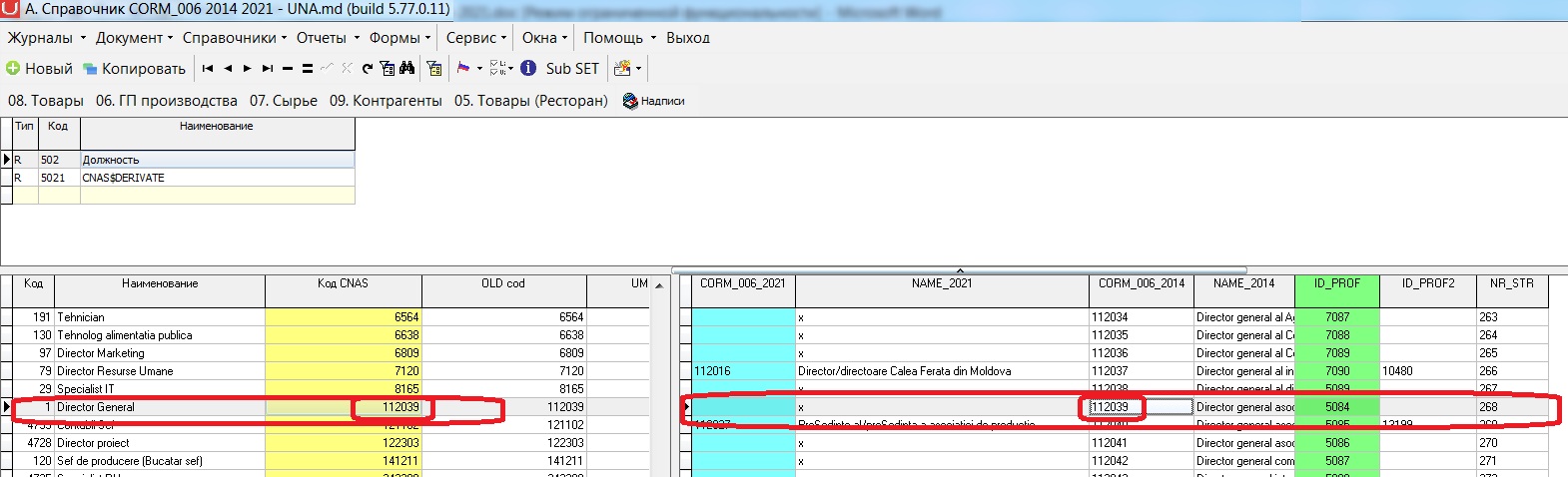Click ID_PROF cell 7087
This screenshot has width=1568, height=477.
click(x=1337, y=317)
